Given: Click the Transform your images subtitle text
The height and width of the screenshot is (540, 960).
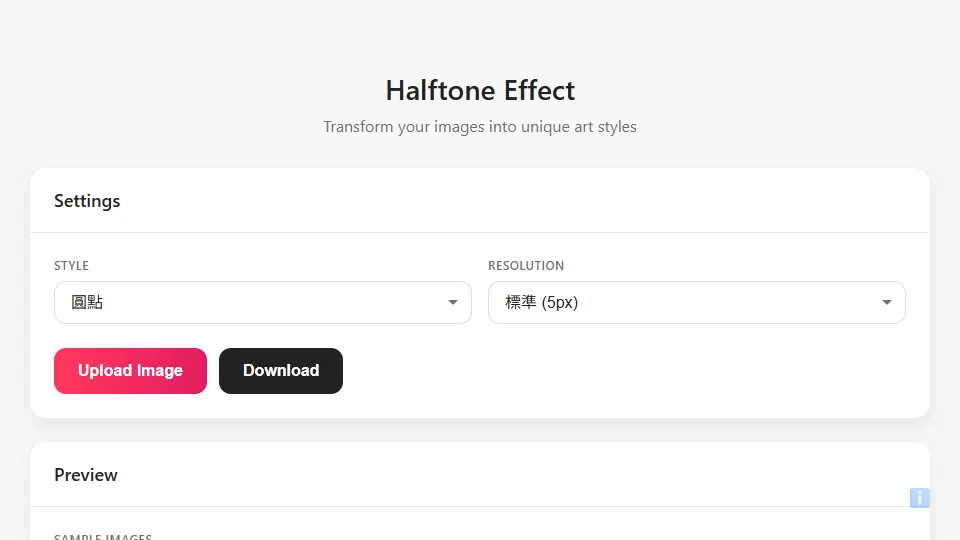Looking at the screenshot, I should click(x=480, y=127).
